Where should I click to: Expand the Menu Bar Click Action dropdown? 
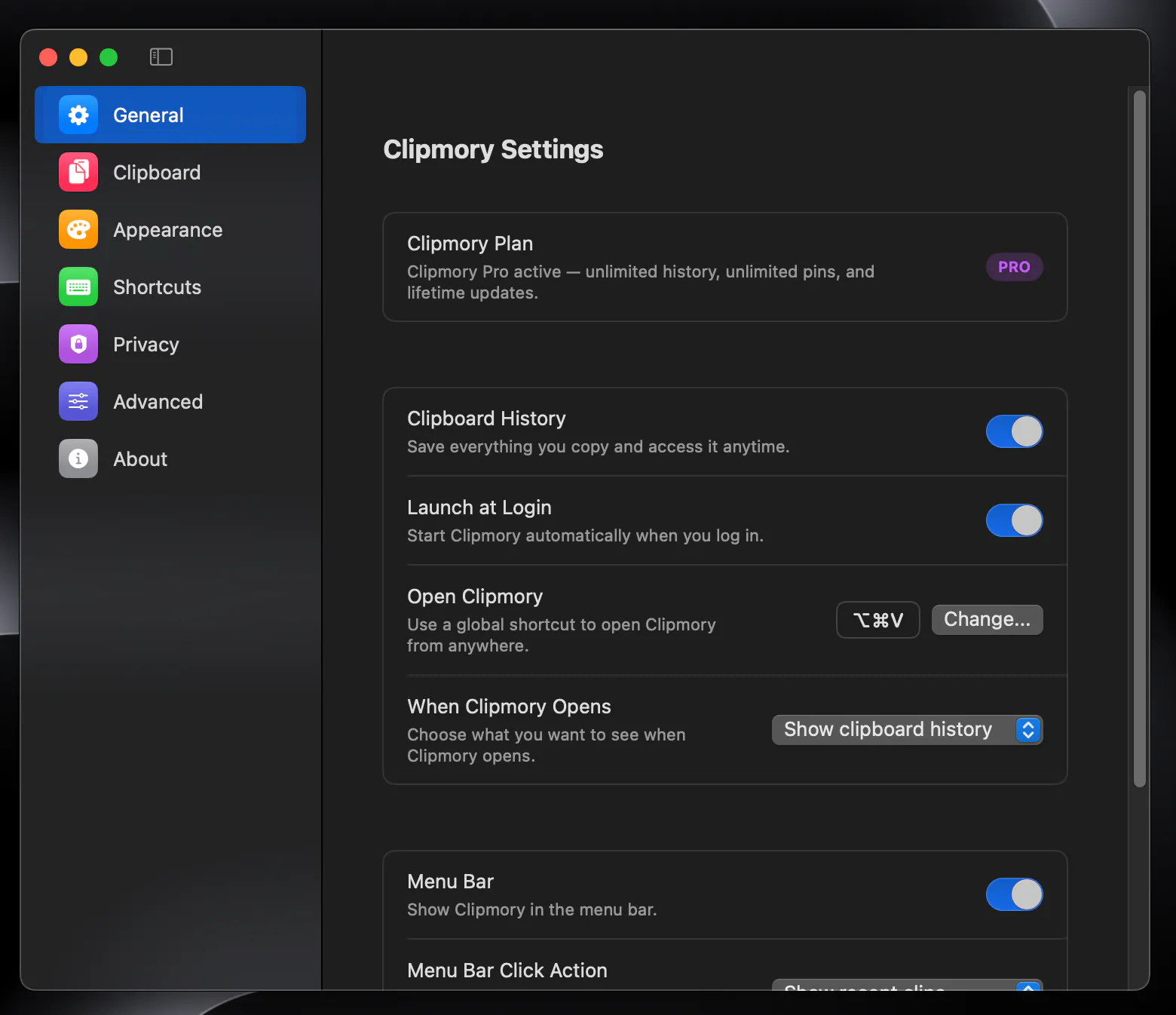[x=908, y=985]
